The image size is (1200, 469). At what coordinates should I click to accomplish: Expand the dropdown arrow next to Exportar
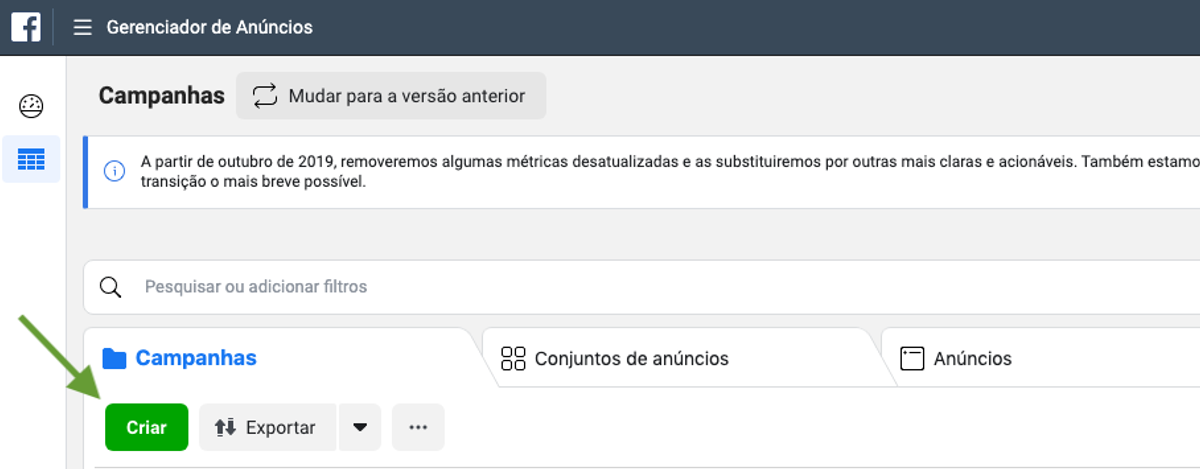pyautogui.click(x=360, y=427)
